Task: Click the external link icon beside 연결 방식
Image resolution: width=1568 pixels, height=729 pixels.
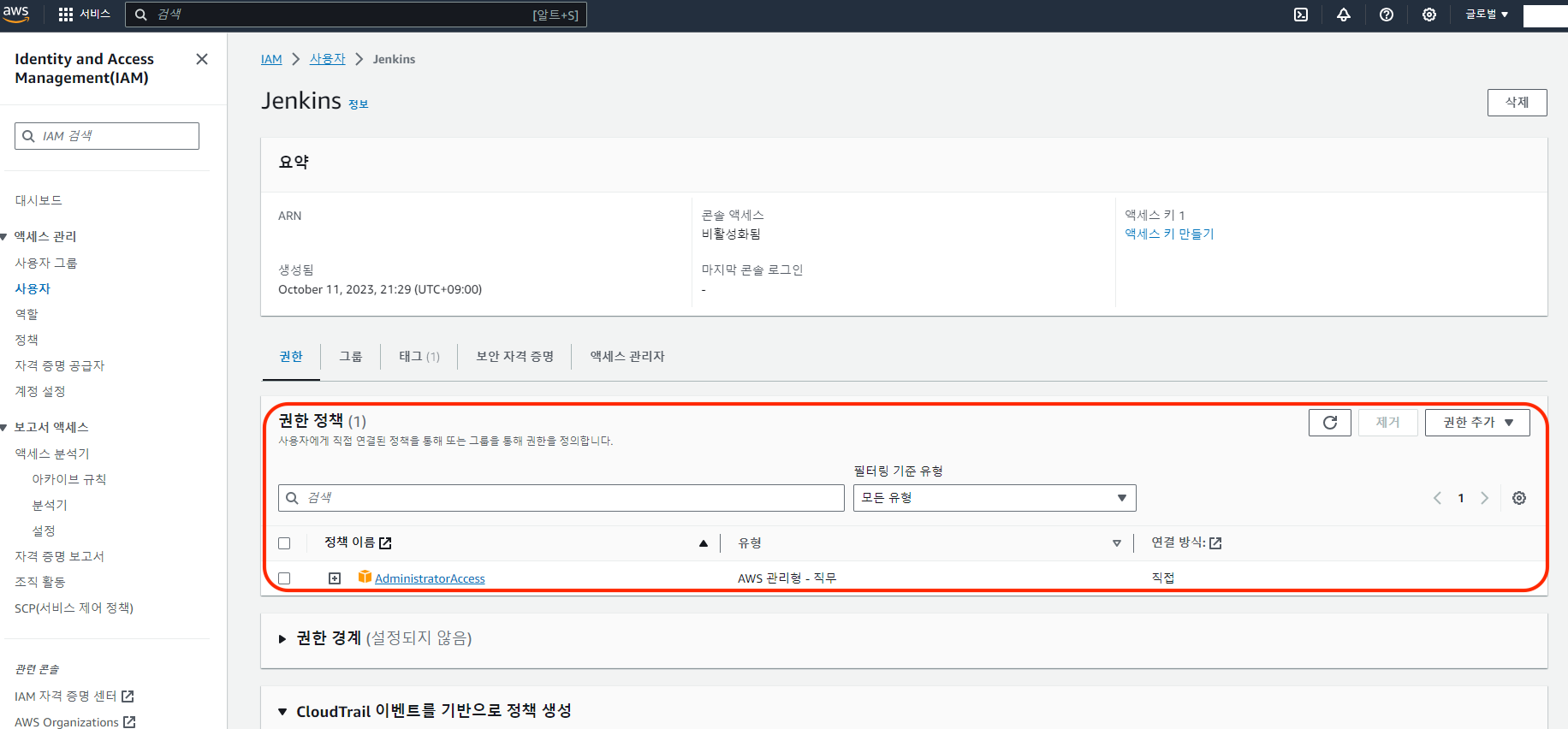Action: point(1215,543)
